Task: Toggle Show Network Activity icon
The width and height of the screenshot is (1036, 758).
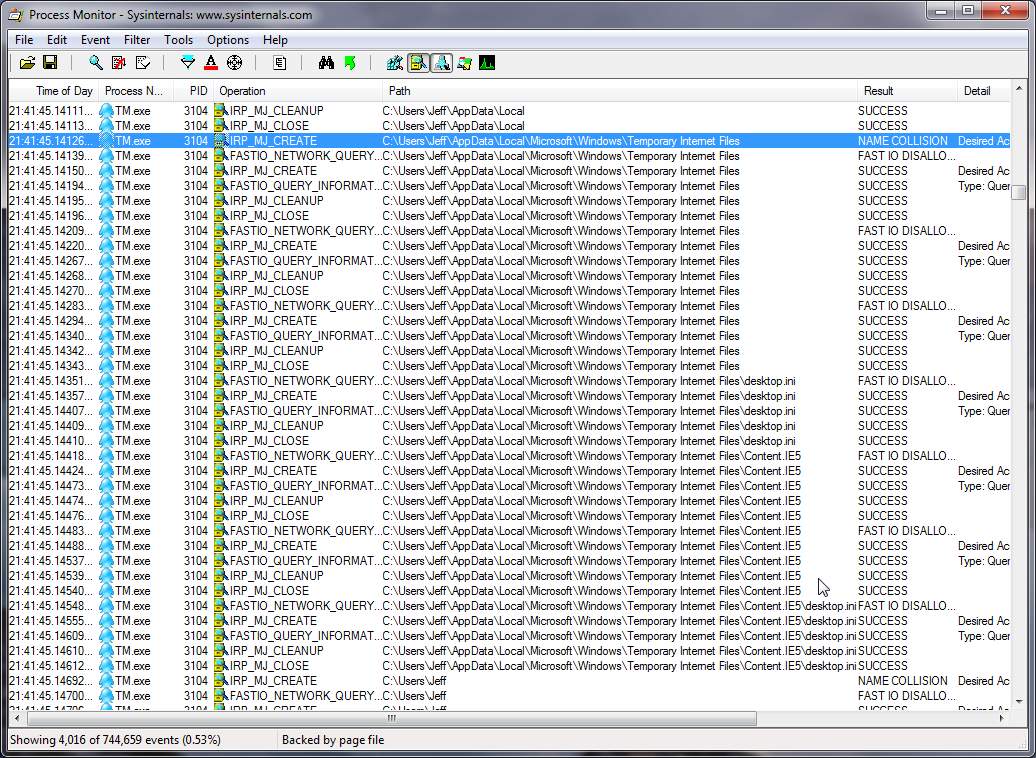Action: tap(441, 63)
